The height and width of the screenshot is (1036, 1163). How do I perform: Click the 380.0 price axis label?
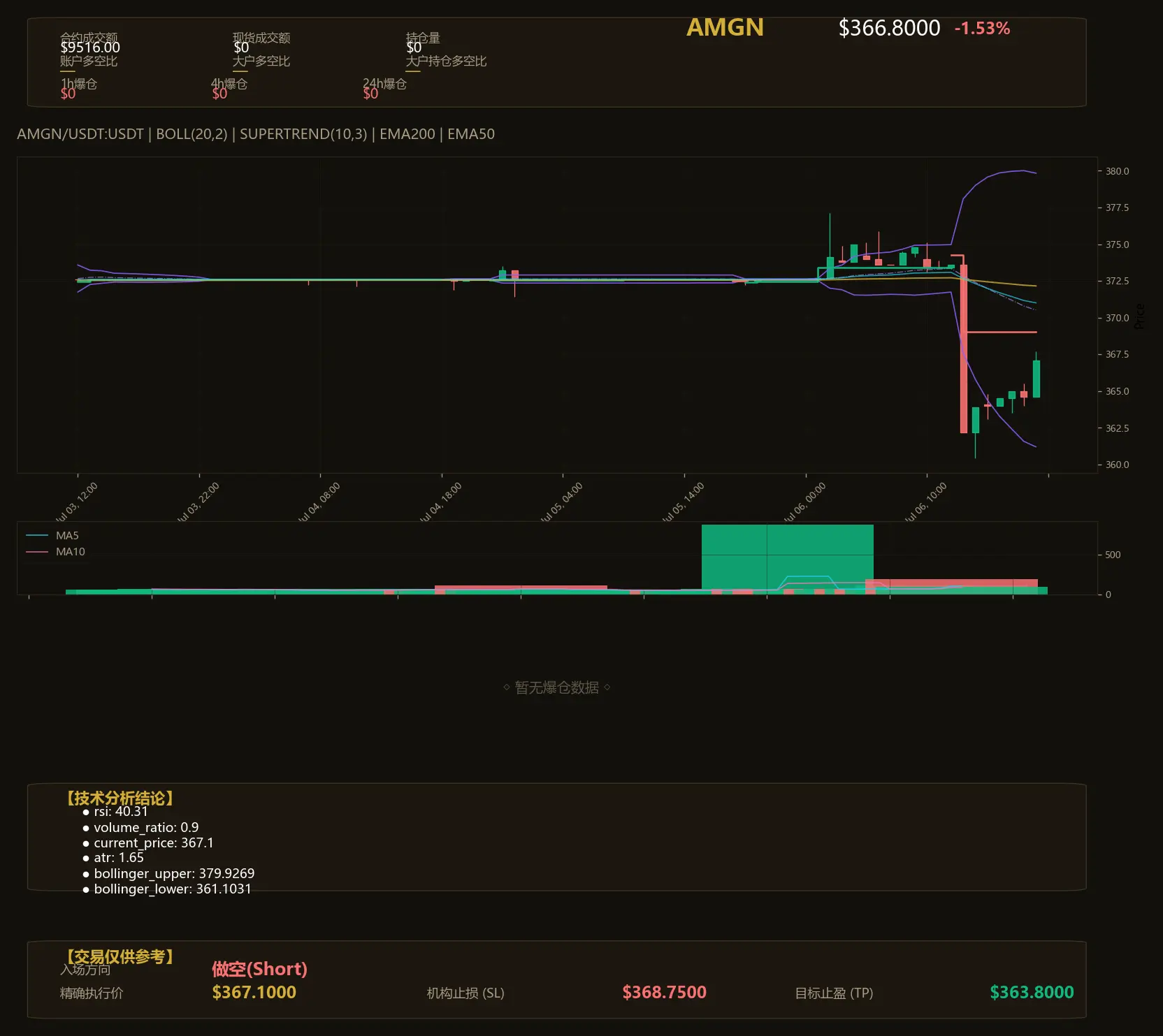tap(1117, 171)
